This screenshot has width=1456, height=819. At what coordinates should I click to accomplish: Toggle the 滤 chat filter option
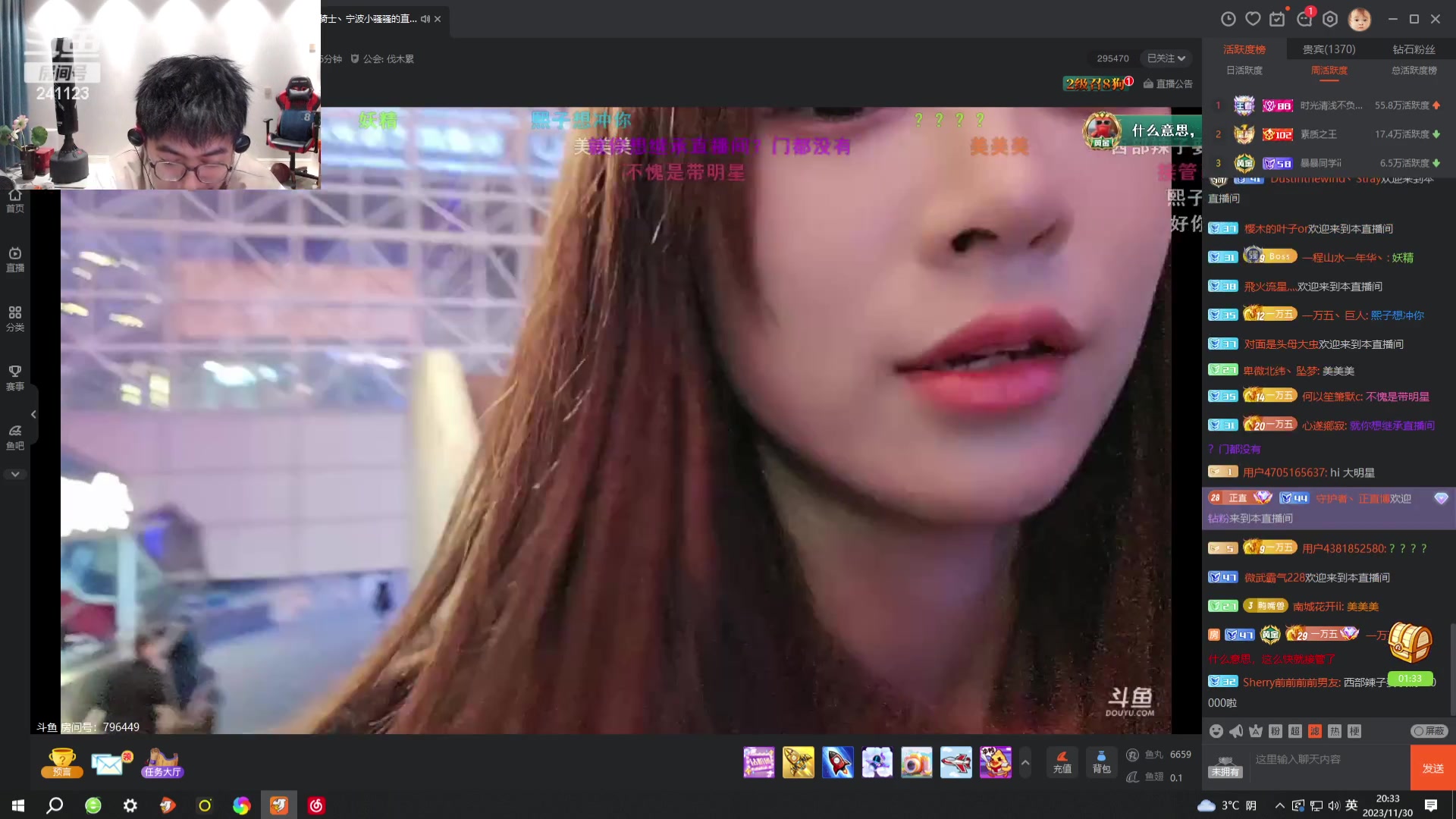(1316, 731)
